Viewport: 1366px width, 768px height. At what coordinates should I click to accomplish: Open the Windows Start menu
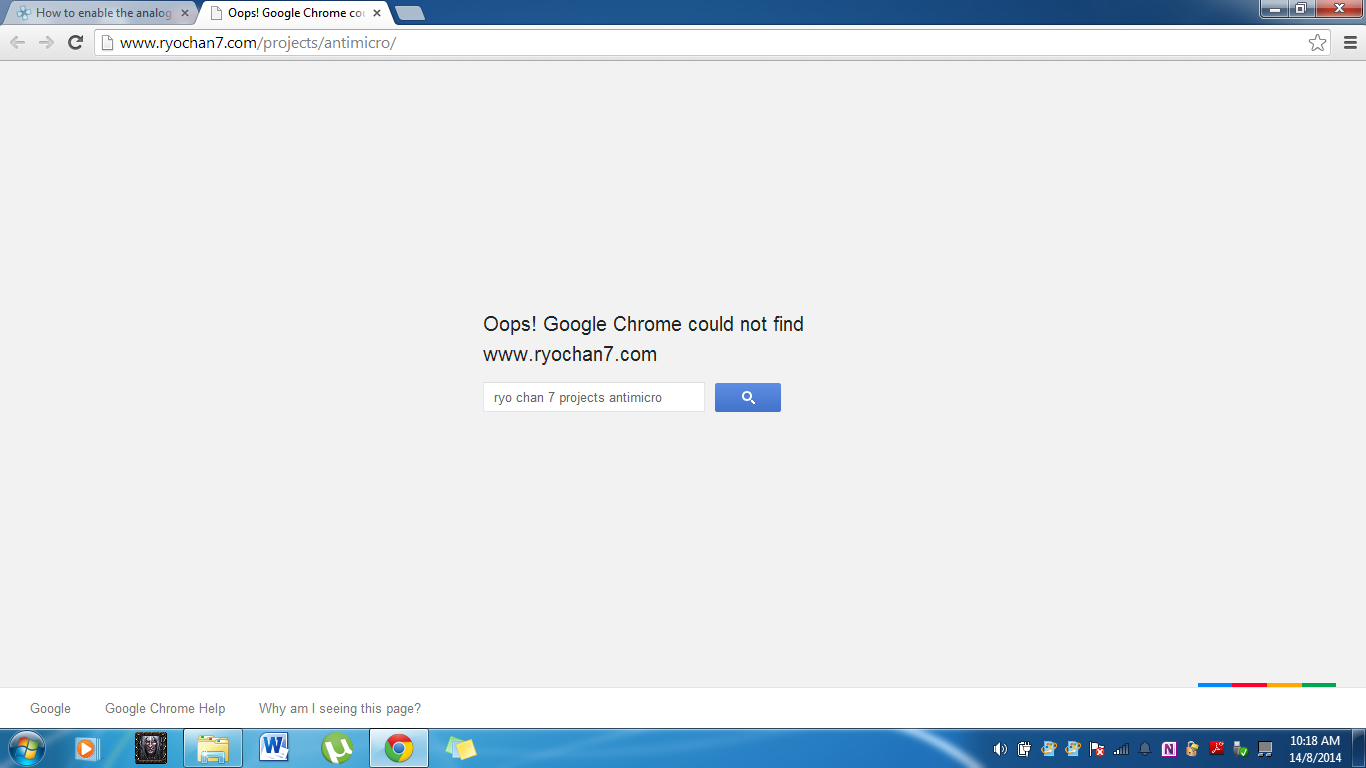tap(26, 748)
